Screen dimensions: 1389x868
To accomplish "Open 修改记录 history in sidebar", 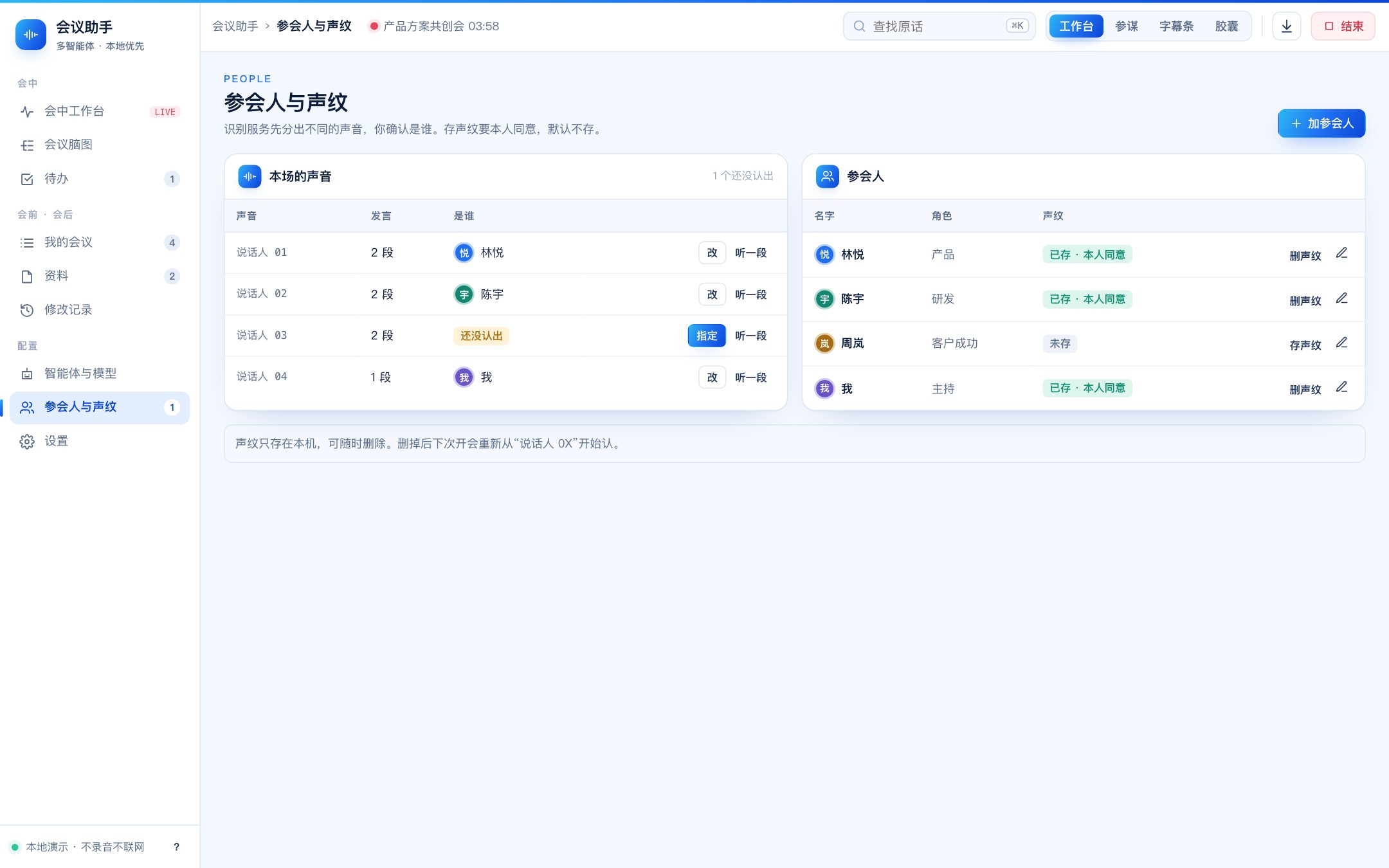I will tap(100, 310).
